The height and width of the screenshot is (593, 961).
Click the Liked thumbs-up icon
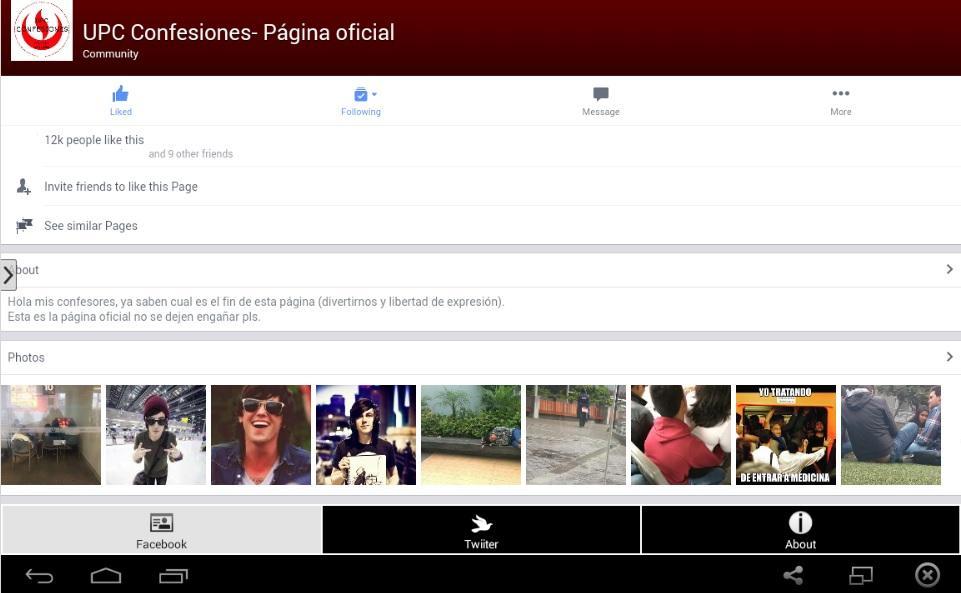pos(120,93)
